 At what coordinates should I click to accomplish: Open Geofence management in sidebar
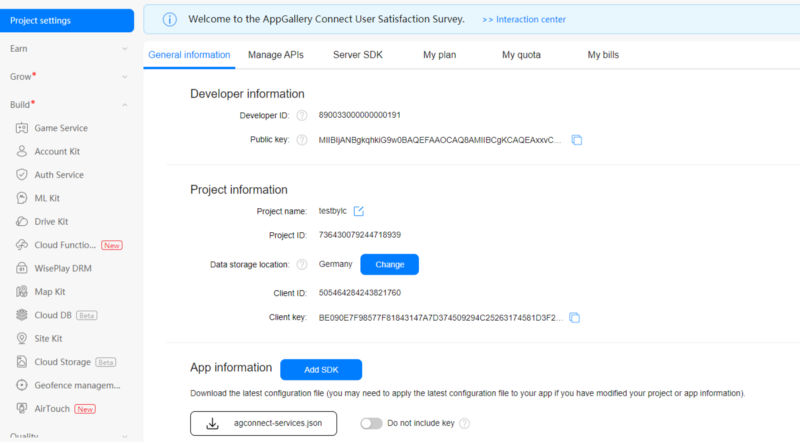click(x=78, y=385)
